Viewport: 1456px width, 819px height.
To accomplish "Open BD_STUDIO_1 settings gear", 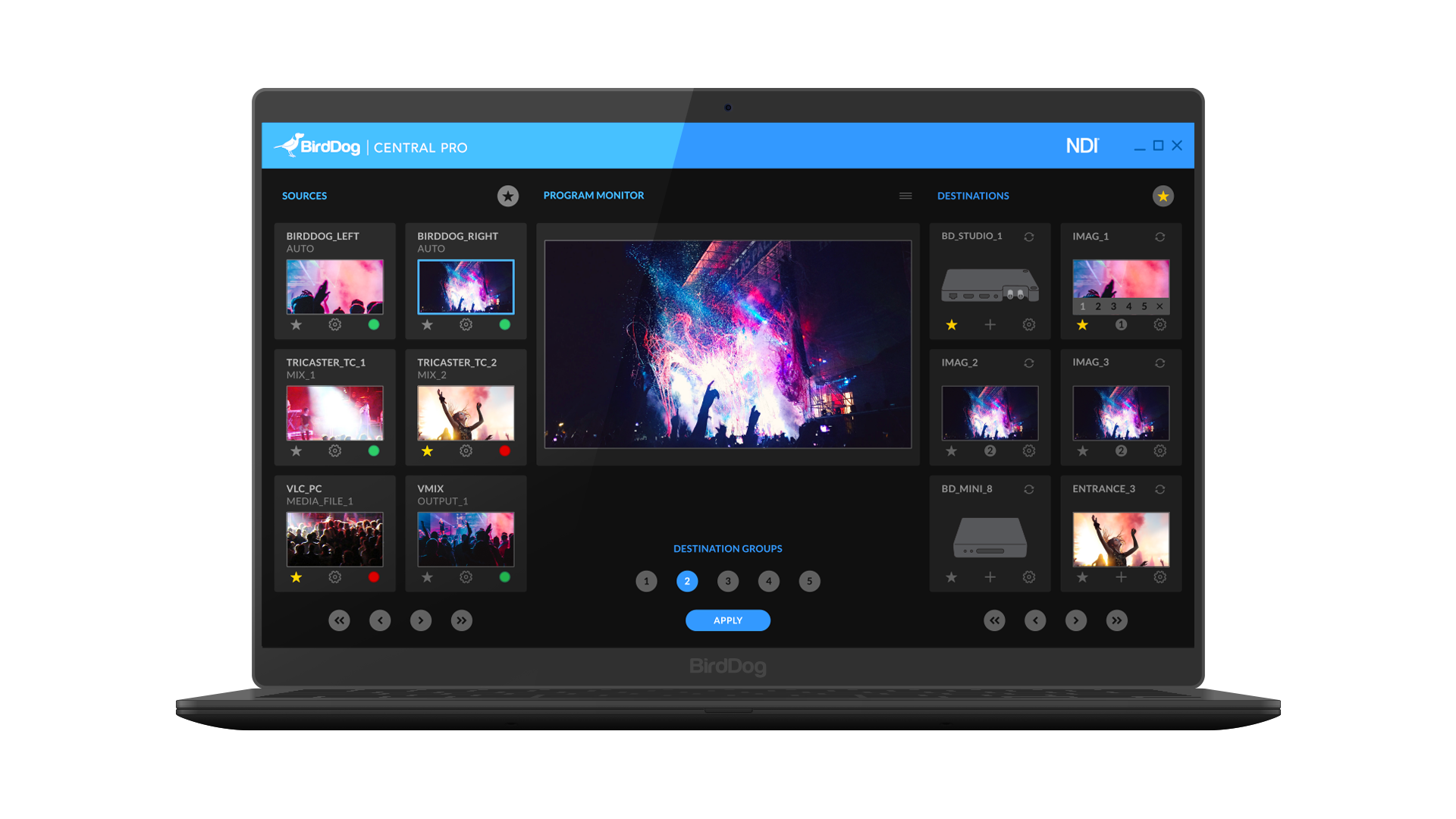I will pos(1029,325).
